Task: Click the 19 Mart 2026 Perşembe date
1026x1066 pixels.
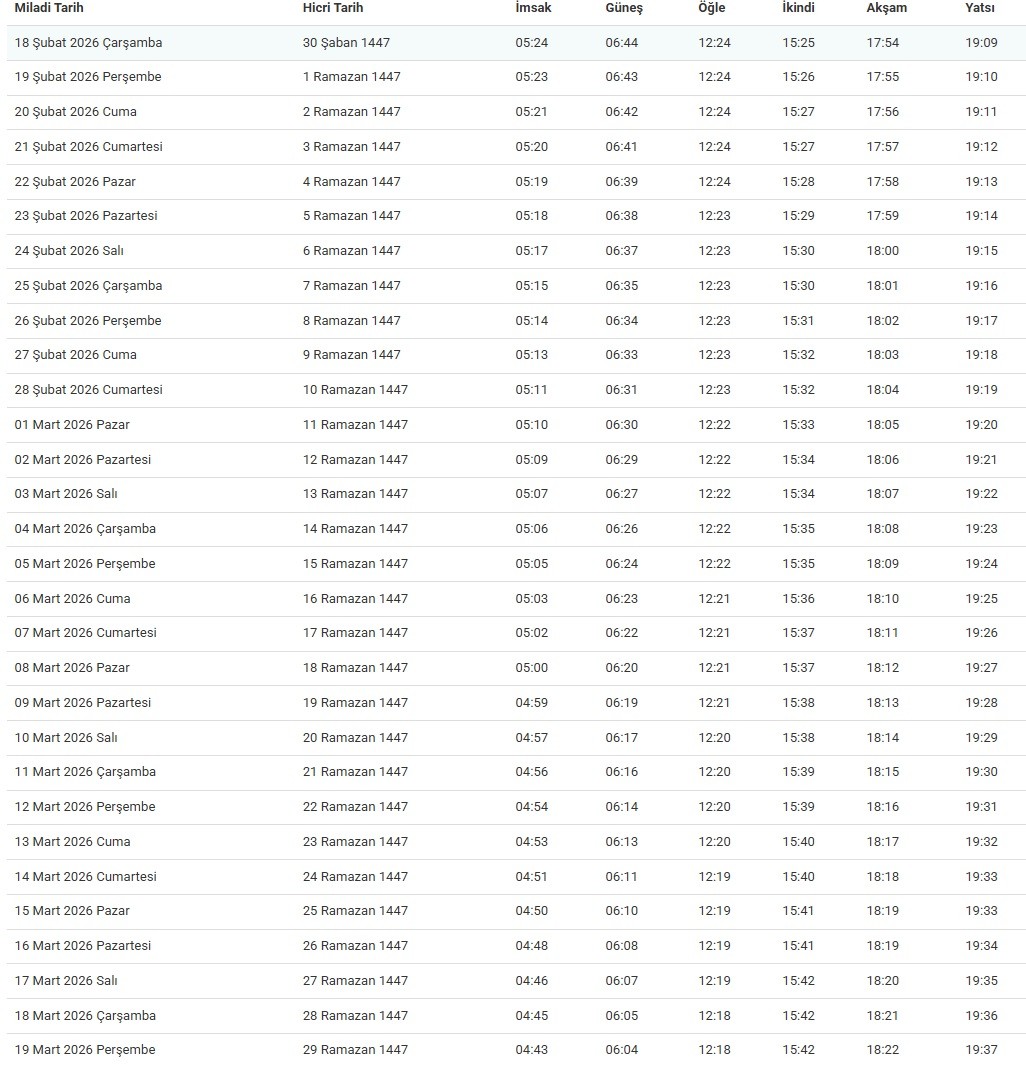Action: tap(85, 1050)
